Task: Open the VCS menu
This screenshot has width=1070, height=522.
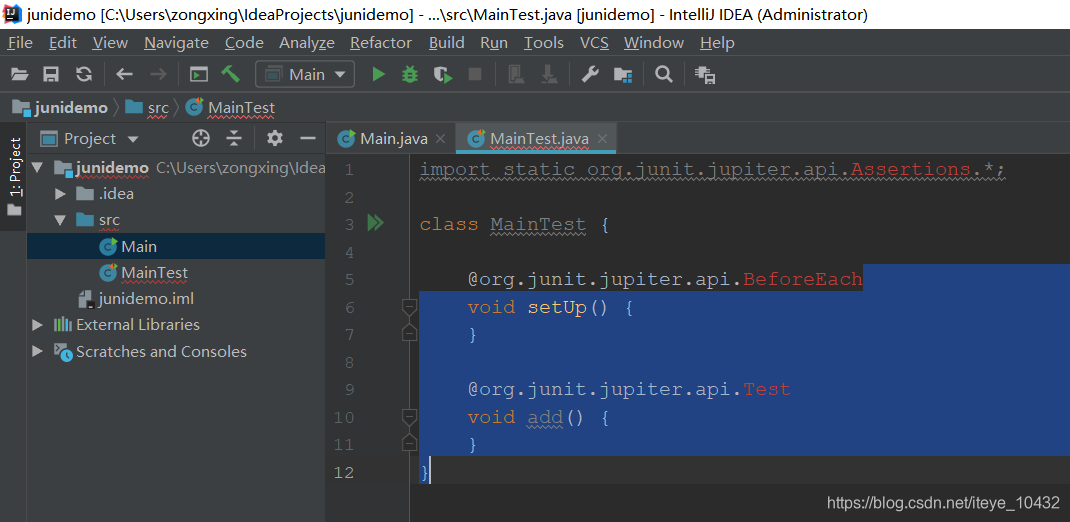Action: pyautogui.click(x=594, y=43)
